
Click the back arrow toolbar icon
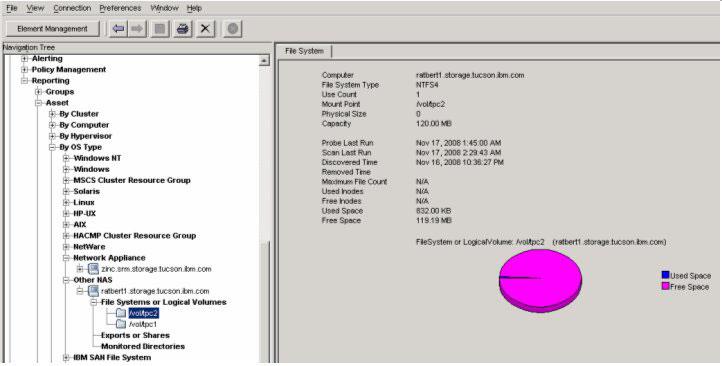pyautogui.click(x=119, y=29)
